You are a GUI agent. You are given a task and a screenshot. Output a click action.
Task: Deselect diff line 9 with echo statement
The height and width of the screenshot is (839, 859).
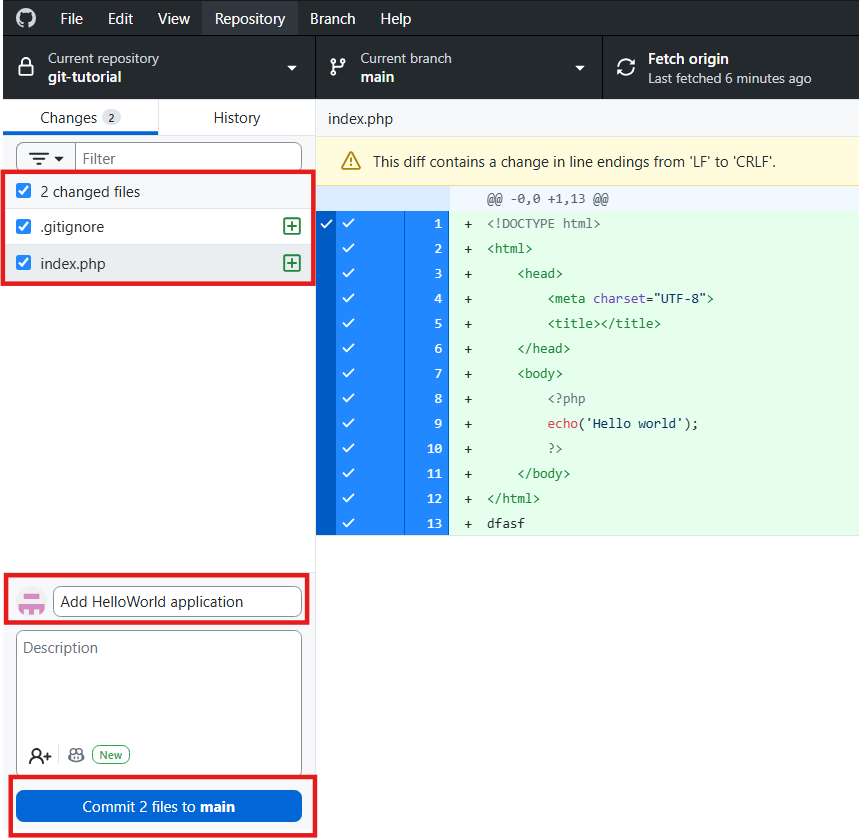pos(349,423)
